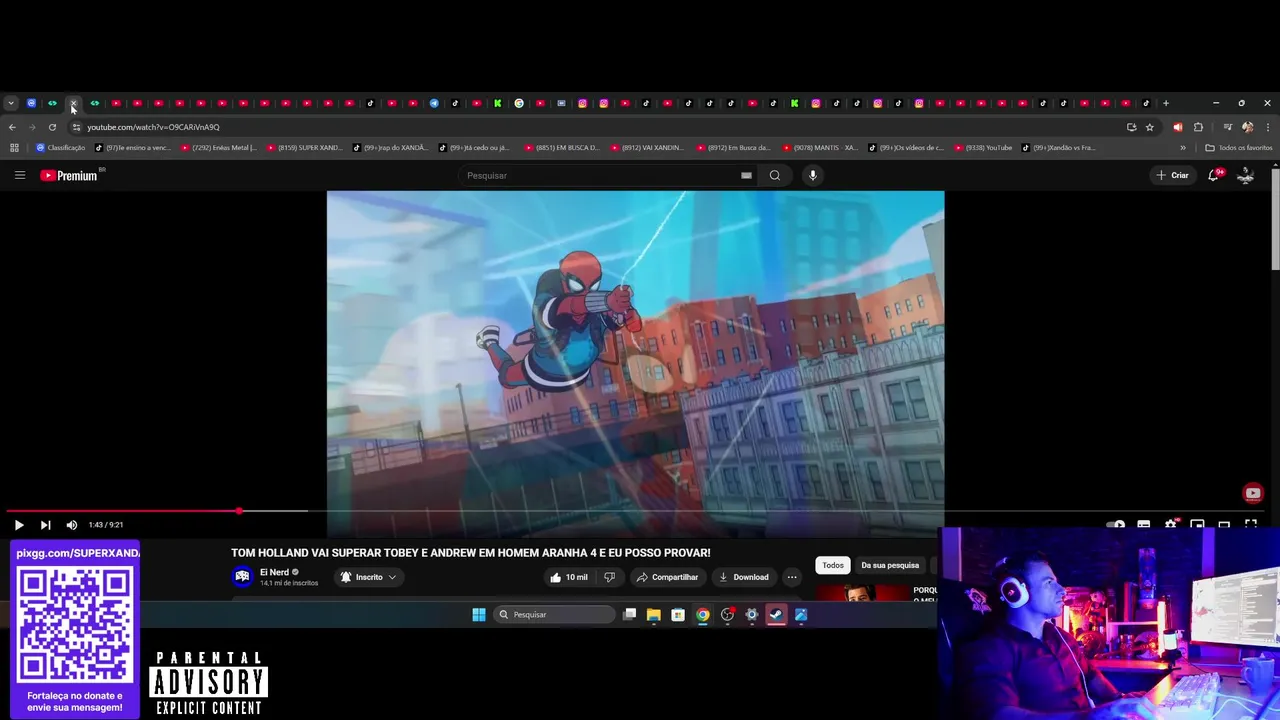The width and height of the screenshot is (1280, 720).
Task: Share the video via Compartilhar
Action: (667, 577)
